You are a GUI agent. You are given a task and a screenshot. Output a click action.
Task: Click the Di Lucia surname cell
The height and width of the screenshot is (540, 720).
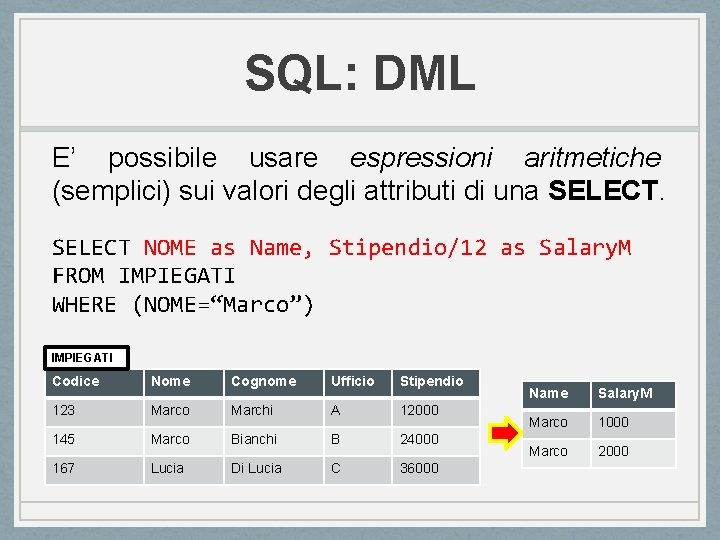(274, 470)
